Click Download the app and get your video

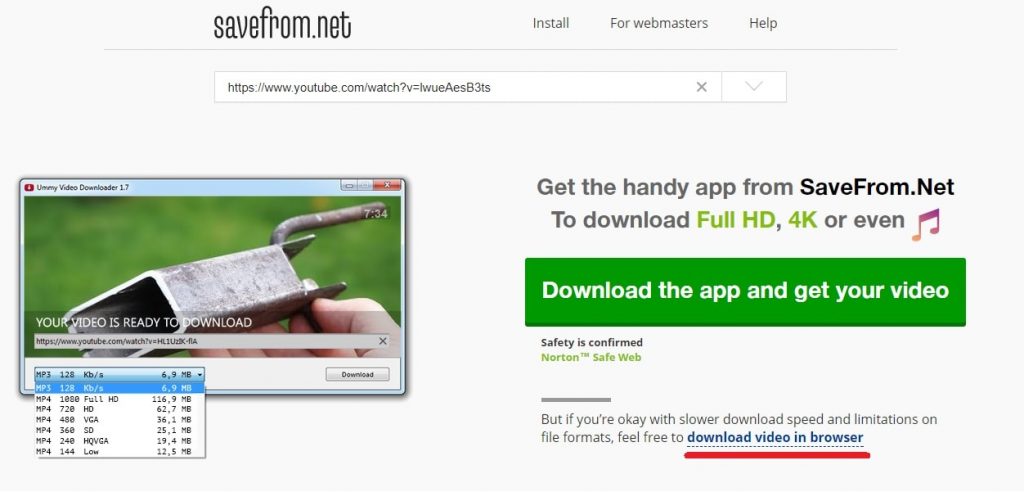click(x=745, y=291)
